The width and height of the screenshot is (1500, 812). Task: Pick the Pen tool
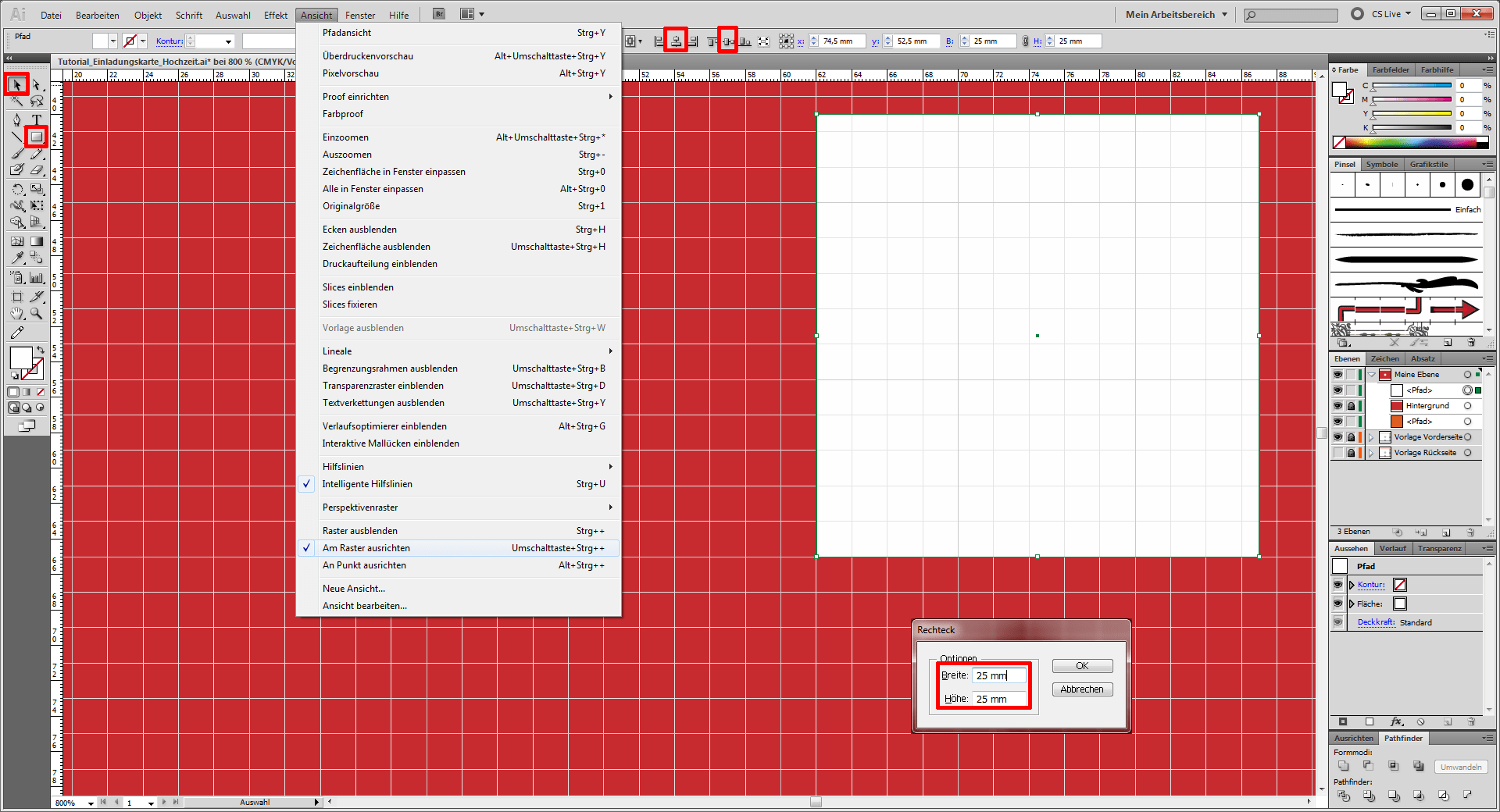tap(17, 119)
